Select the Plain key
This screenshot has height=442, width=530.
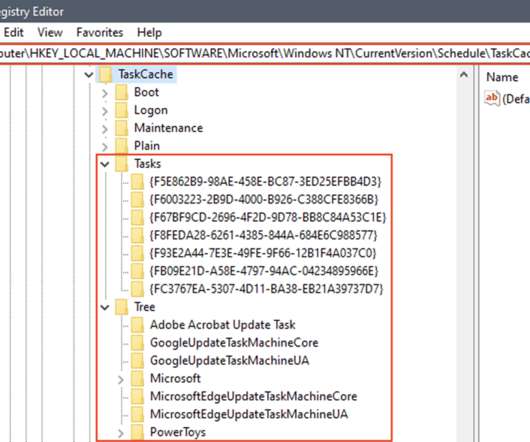tap(147, 146)
